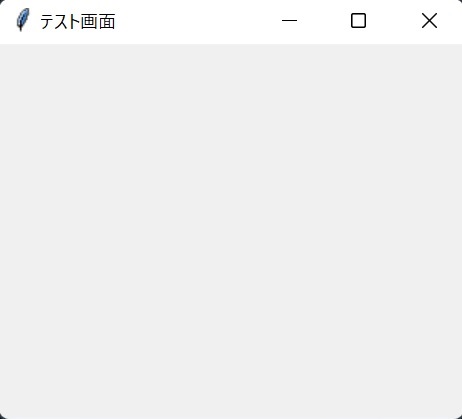Screen dimensions: 462x419
Task: Click the empty gray client area
Action: click(231, 231)
